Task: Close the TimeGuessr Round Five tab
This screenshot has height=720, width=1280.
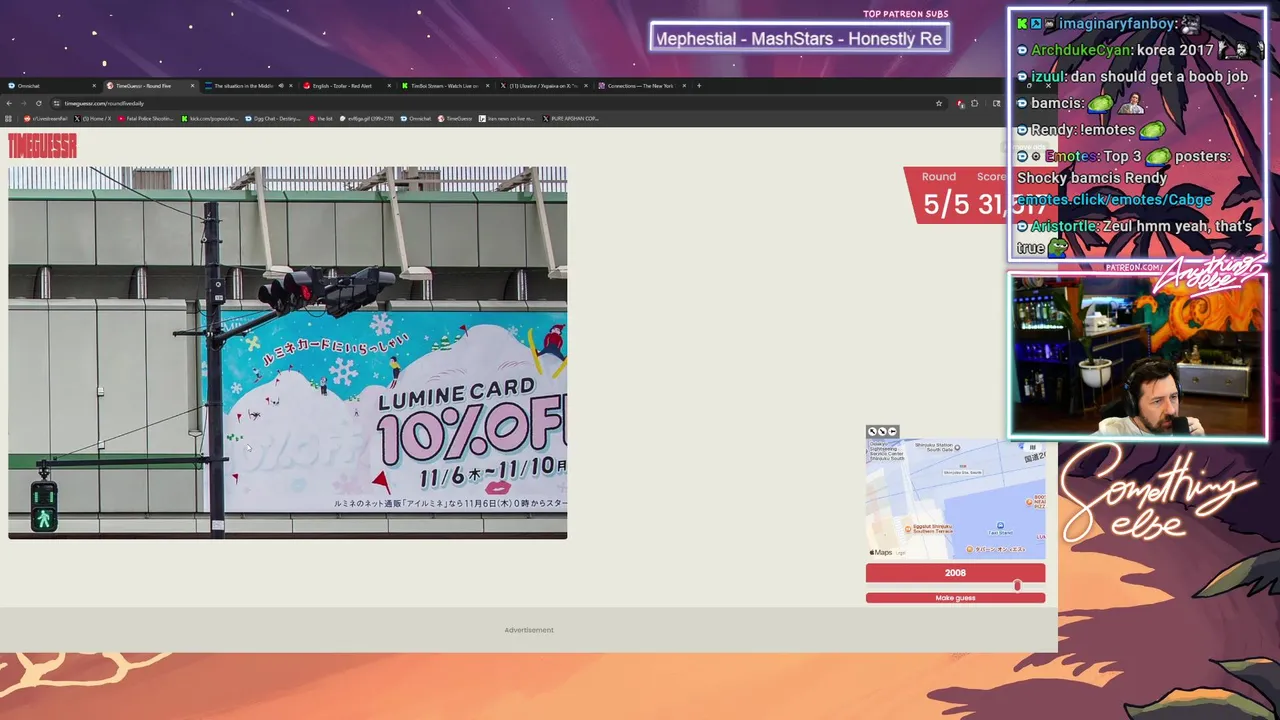Action: [193, 86]
